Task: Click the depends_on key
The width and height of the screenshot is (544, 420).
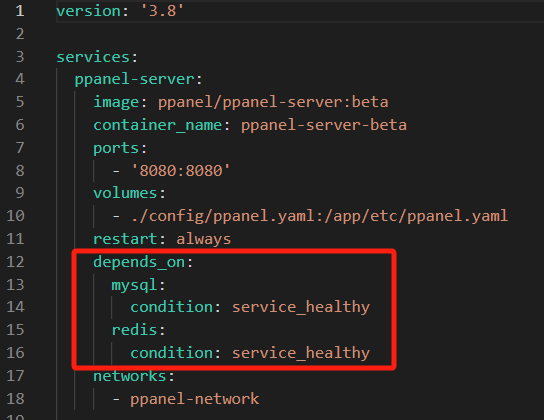Action: click(x=139, y=262)
